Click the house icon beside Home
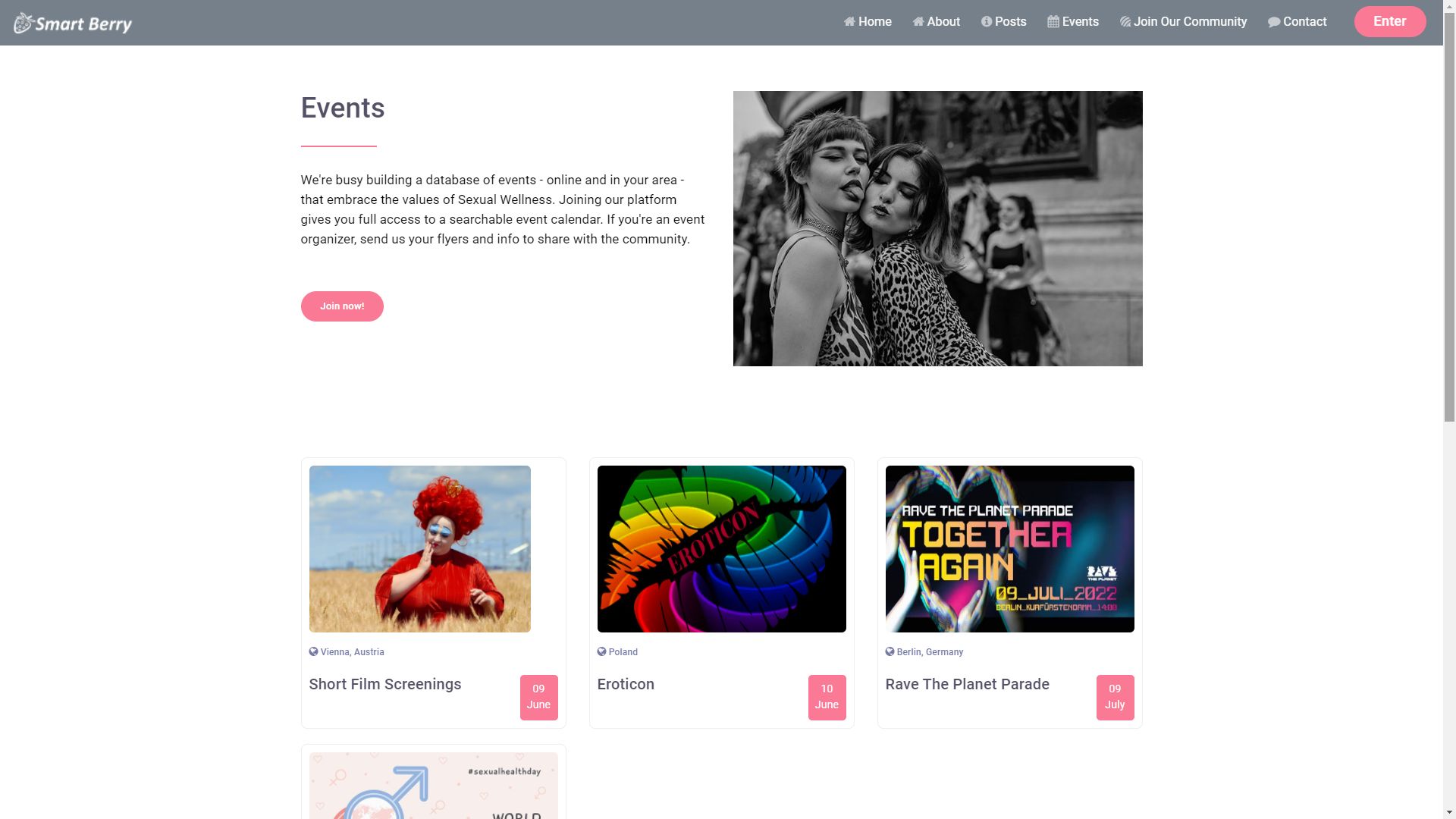 tap(849, 22)
